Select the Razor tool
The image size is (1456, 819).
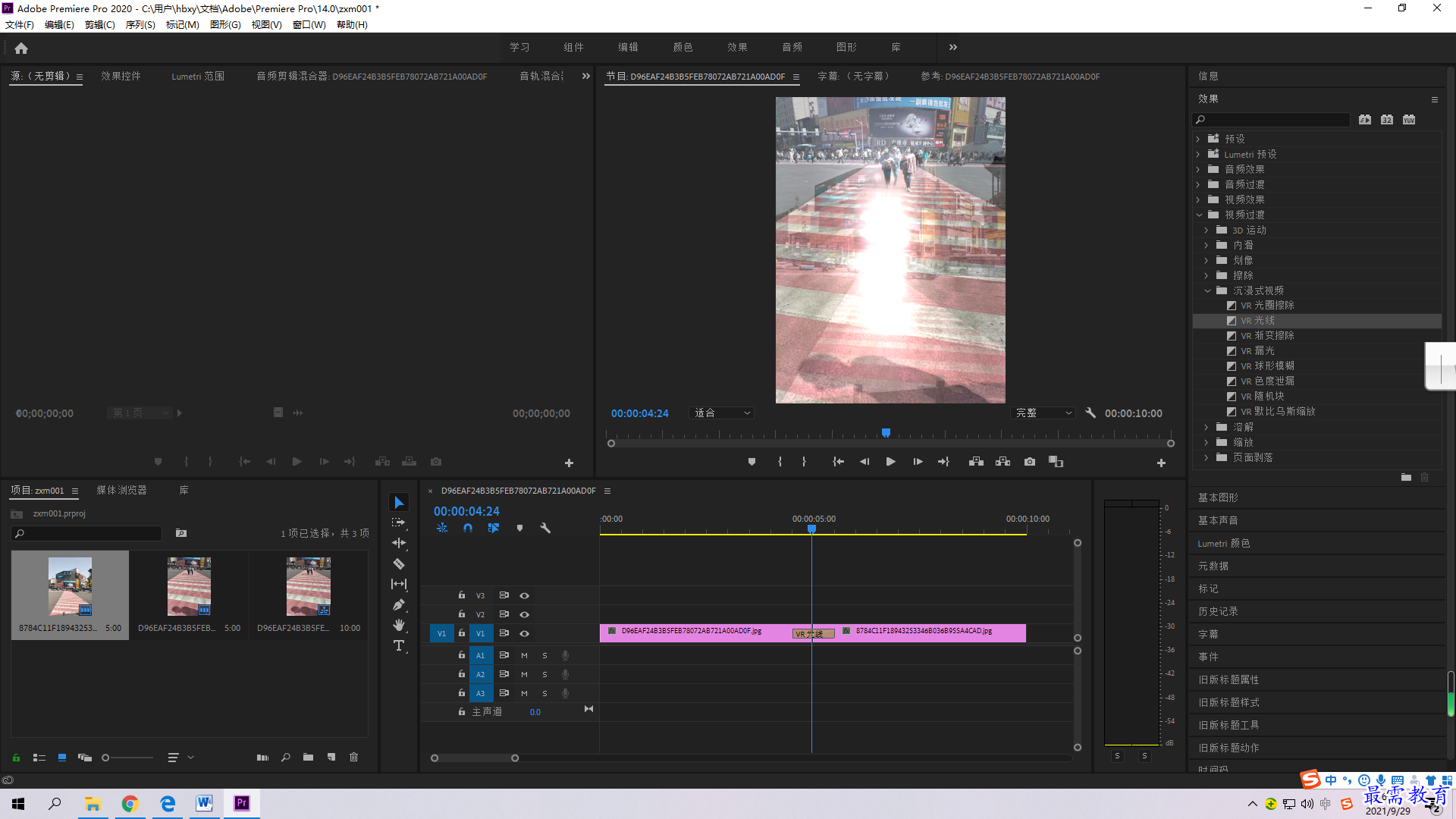(399, 563)
